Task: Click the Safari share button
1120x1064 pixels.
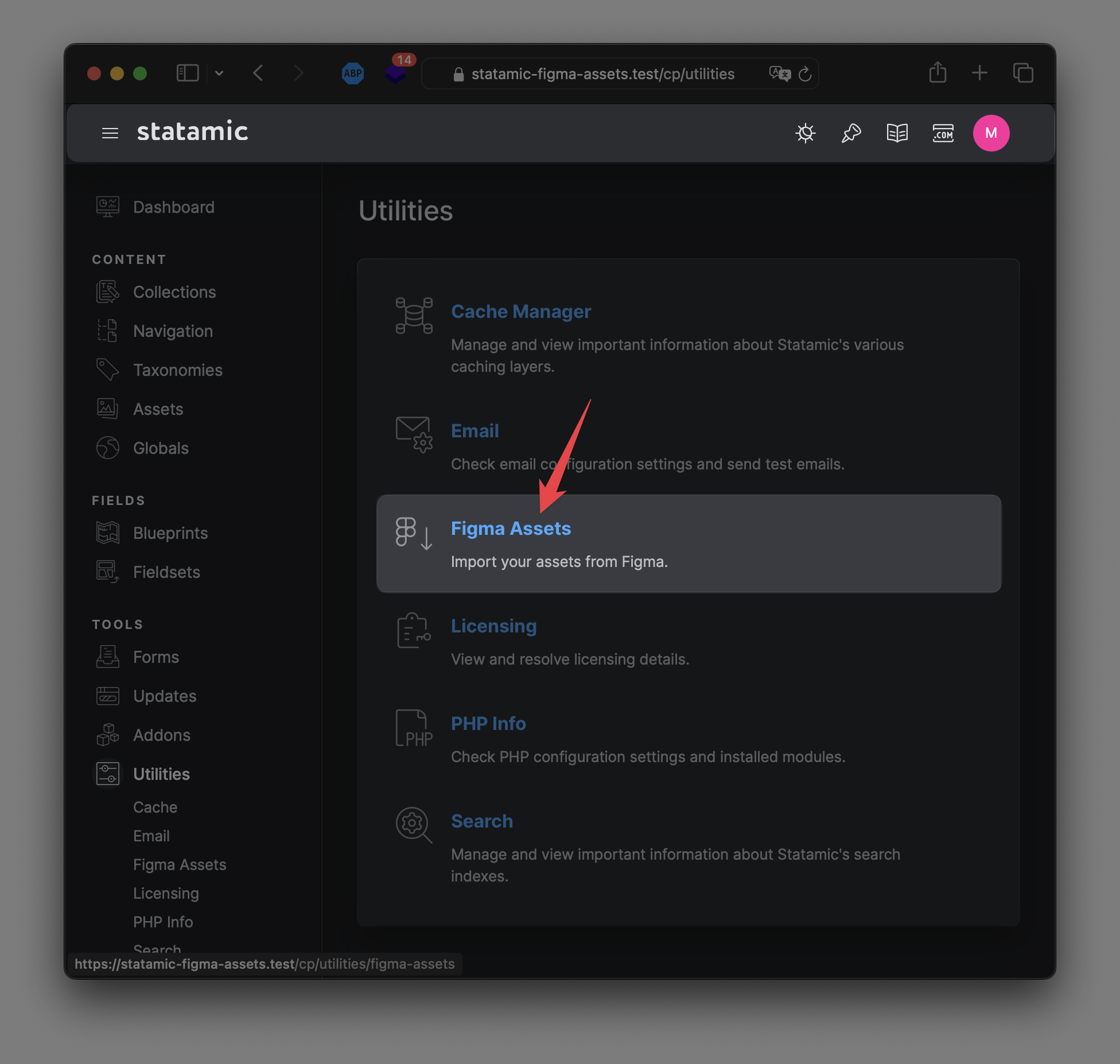Action: tap(938, 72)
